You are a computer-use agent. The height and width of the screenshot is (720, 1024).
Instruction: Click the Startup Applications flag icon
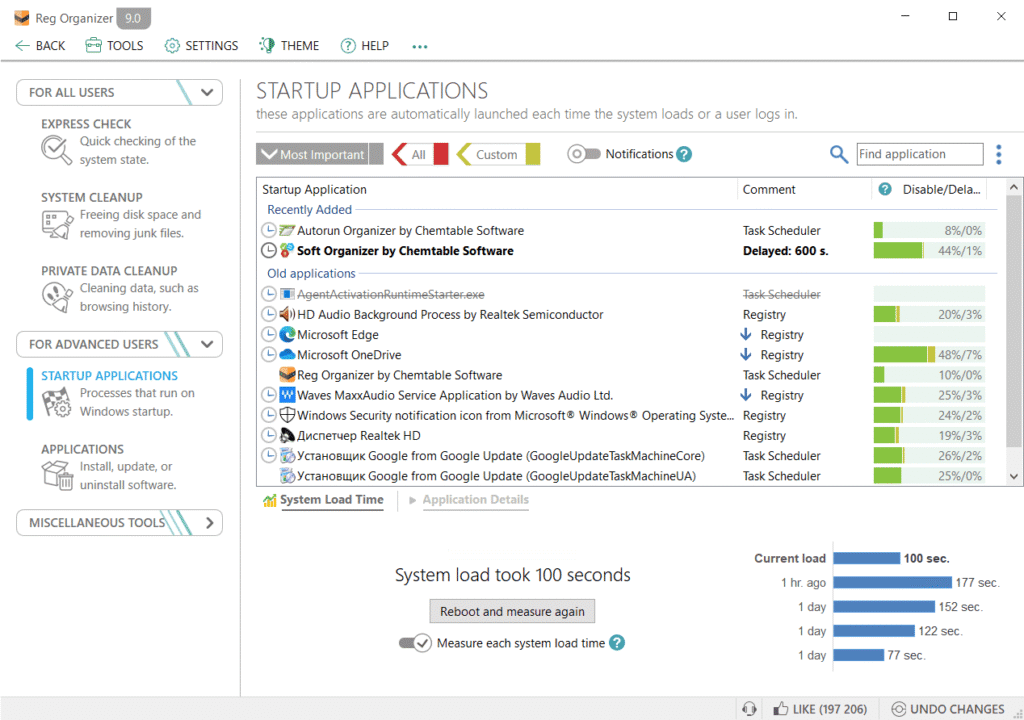click(57, 402)
